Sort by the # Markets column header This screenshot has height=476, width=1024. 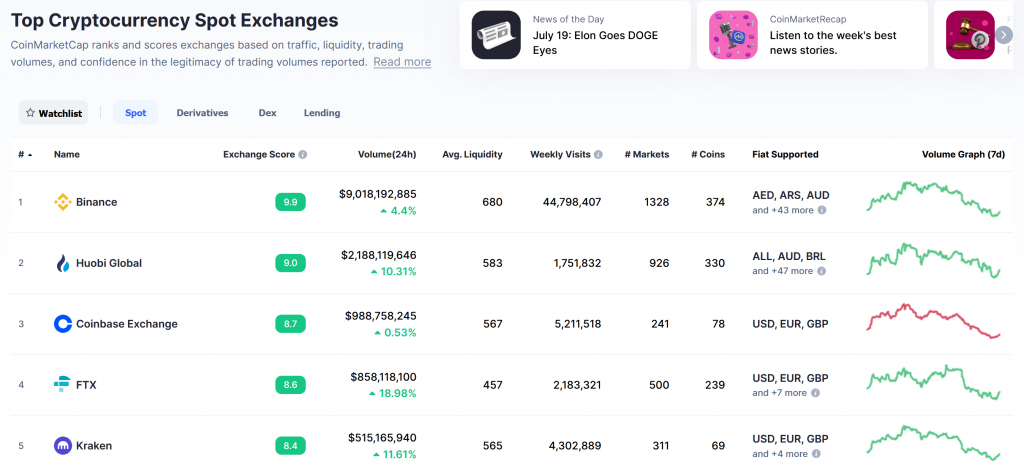click(x=647, y=155)
